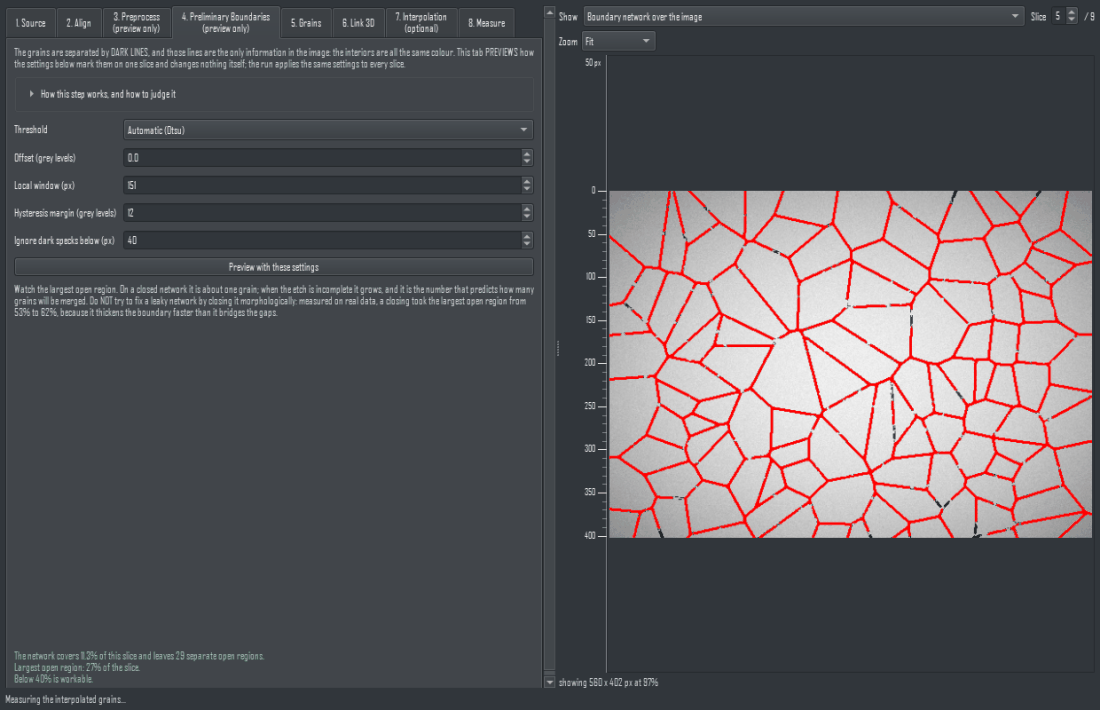Image resolution: width=1100 pixels, height=710 pixels.
Task: Click the Local window (px) value field
Action: pyautogui.click(x=323, y=185)
